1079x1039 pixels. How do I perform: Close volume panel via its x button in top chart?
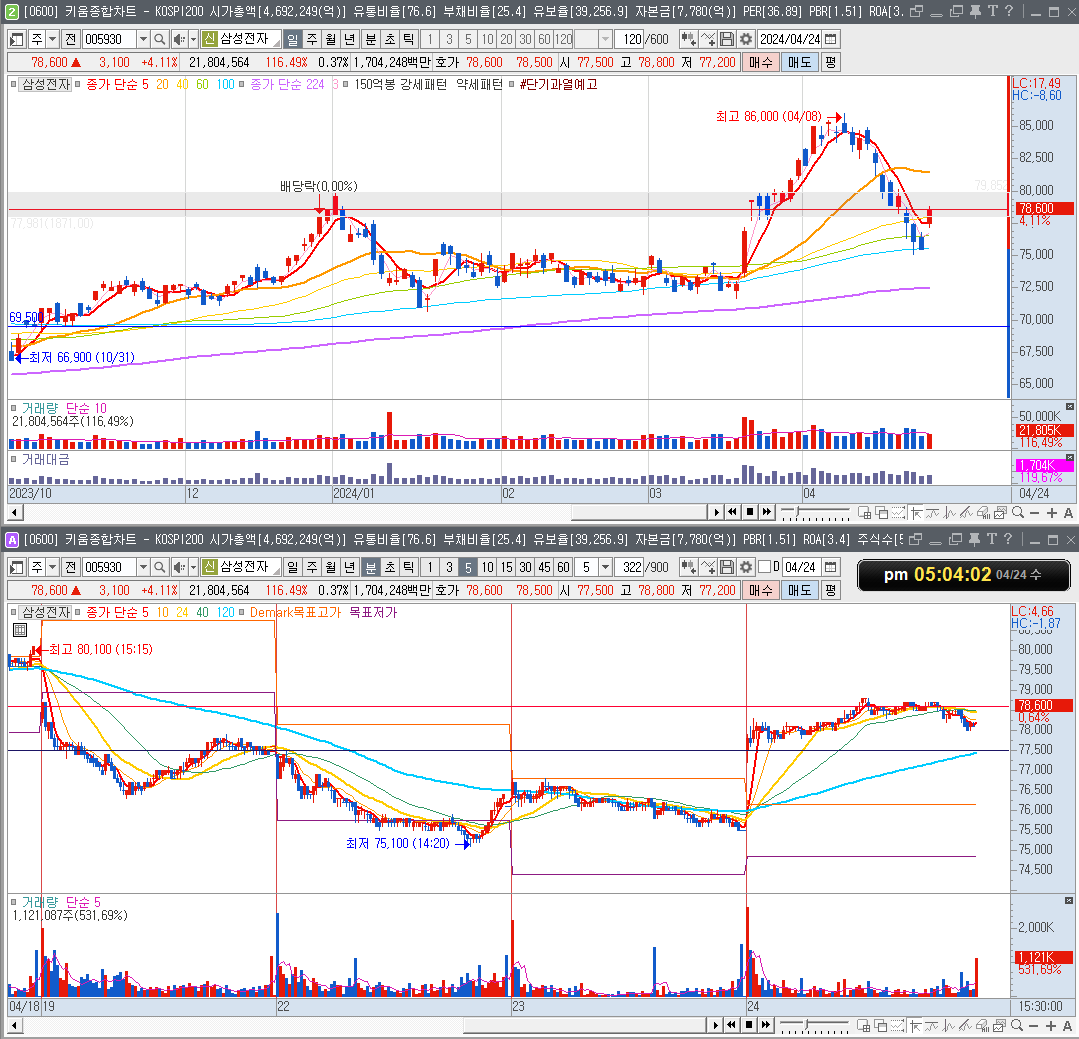pyautogui.click(x=1069, y=407)
